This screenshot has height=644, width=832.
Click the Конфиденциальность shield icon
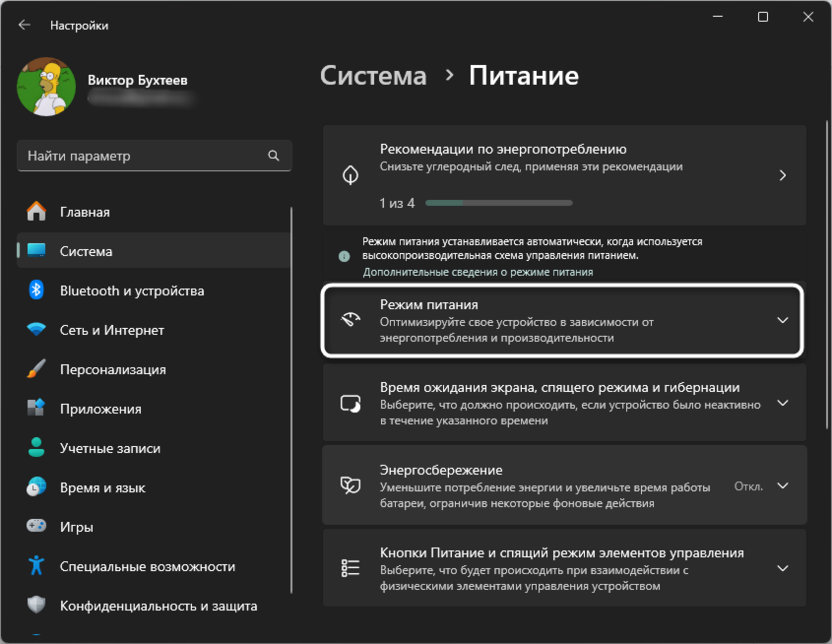coord(36,605)
